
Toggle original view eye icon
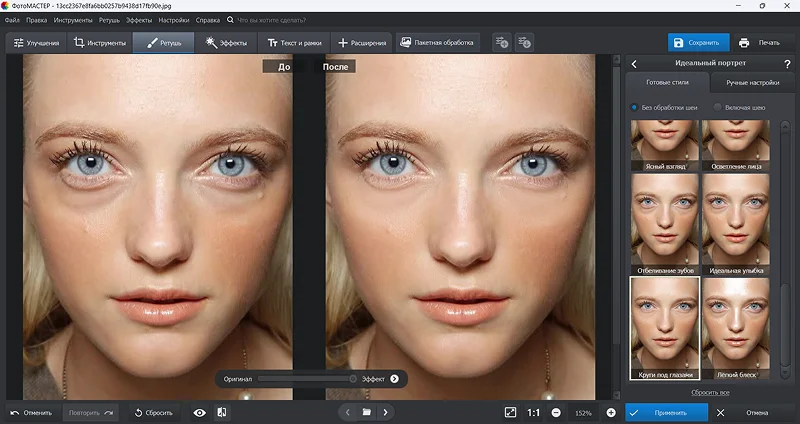(x=199, y=413)
